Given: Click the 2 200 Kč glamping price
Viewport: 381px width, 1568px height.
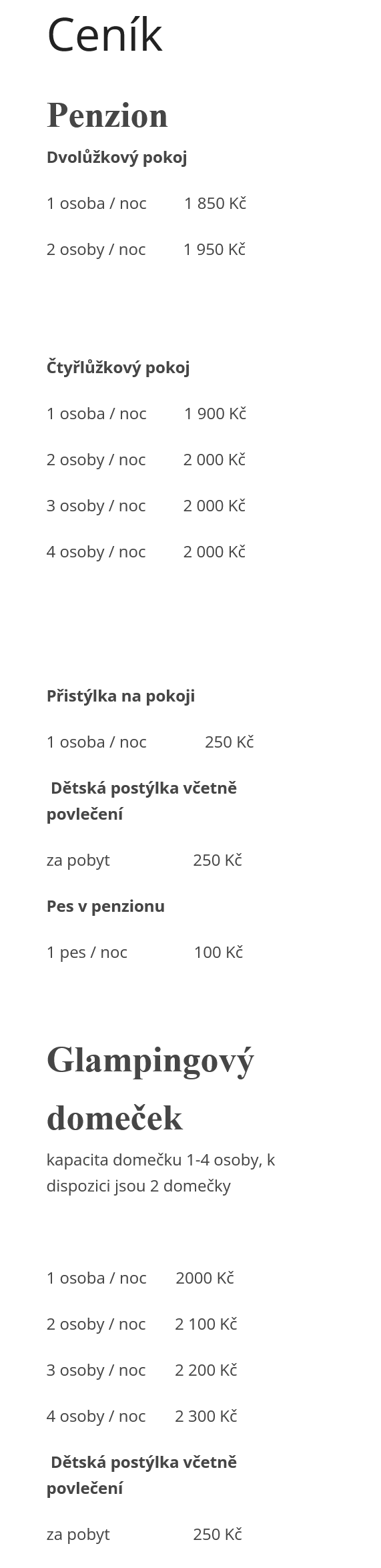Looking at the screenshot, I should [x=206, y=1370].
